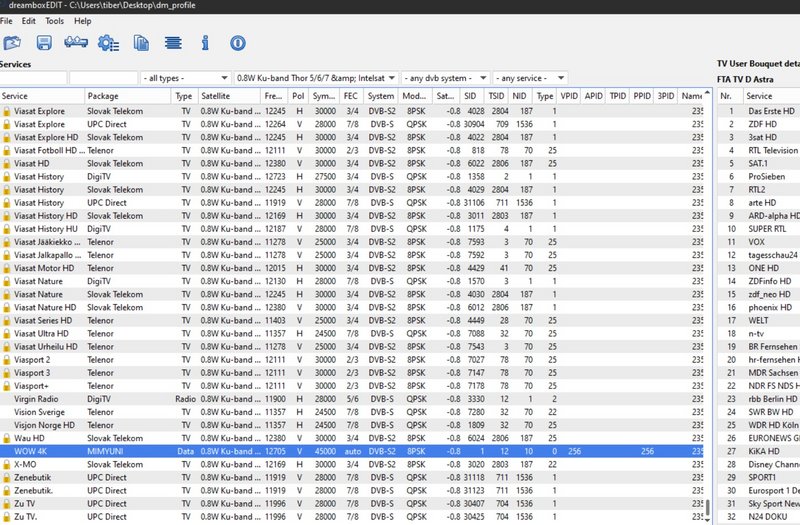Save profile with floppy disk icon

(x=44, y=43)
